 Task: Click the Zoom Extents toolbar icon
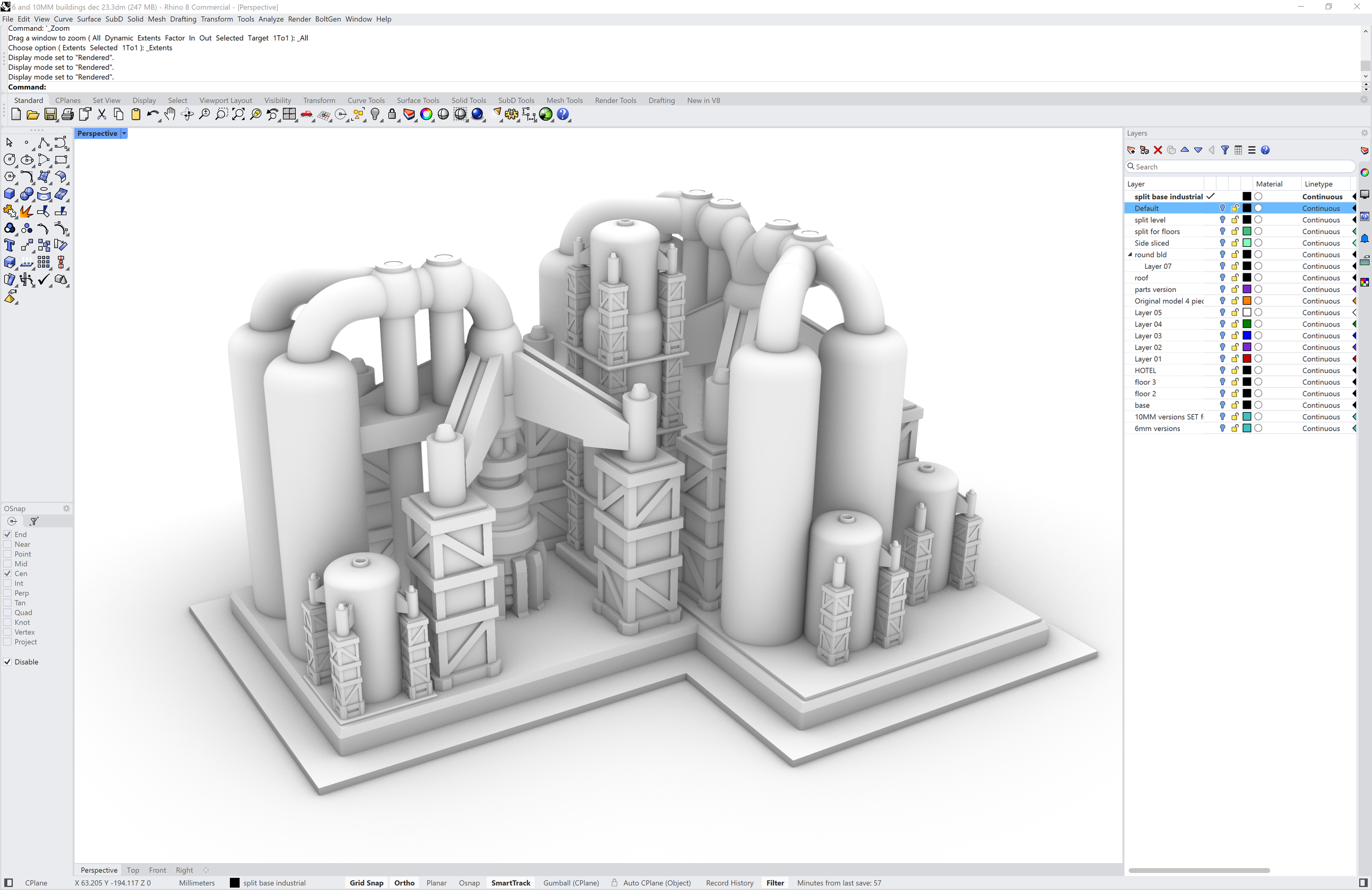[238, 114]
